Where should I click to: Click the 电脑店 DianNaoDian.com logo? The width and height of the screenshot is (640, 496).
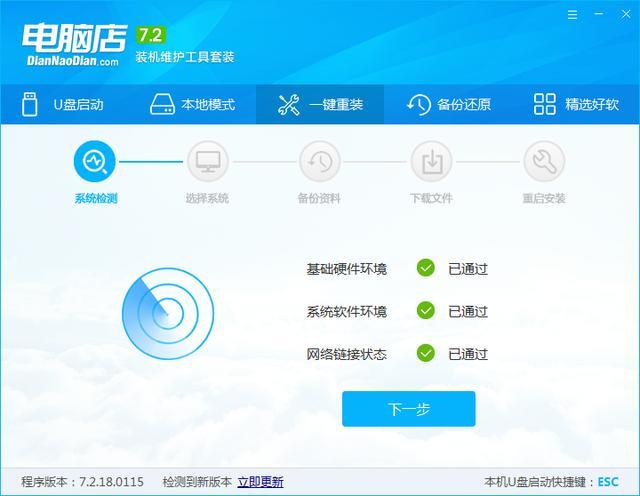(x=74, y=44)
